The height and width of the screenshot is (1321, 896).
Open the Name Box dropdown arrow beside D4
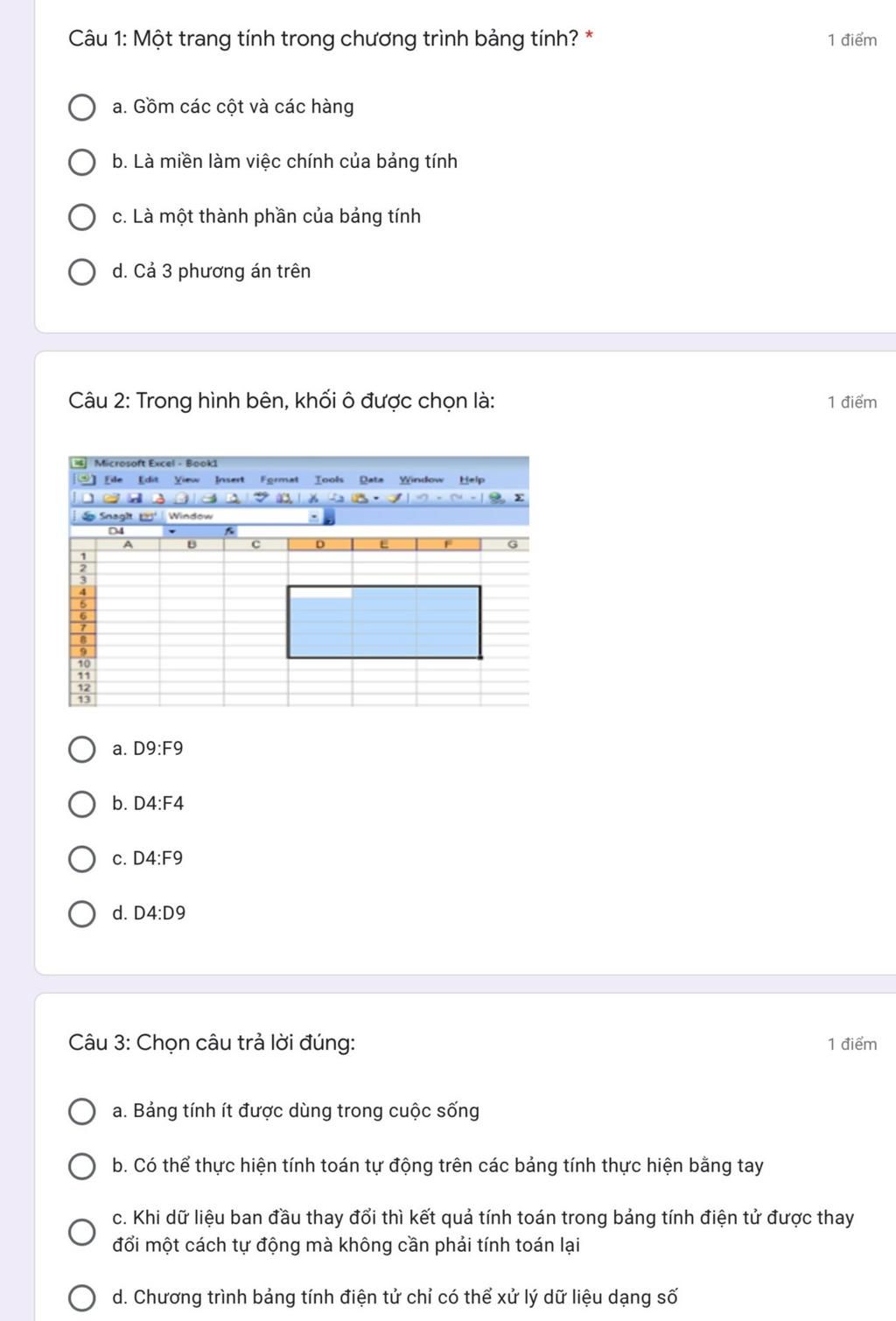point(172,530)
